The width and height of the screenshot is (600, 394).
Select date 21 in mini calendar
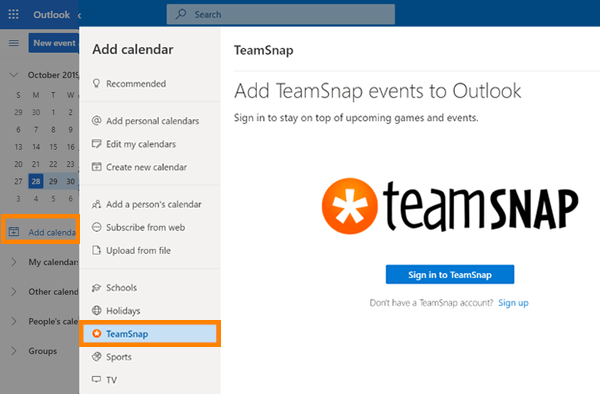[x=36, y=164]
